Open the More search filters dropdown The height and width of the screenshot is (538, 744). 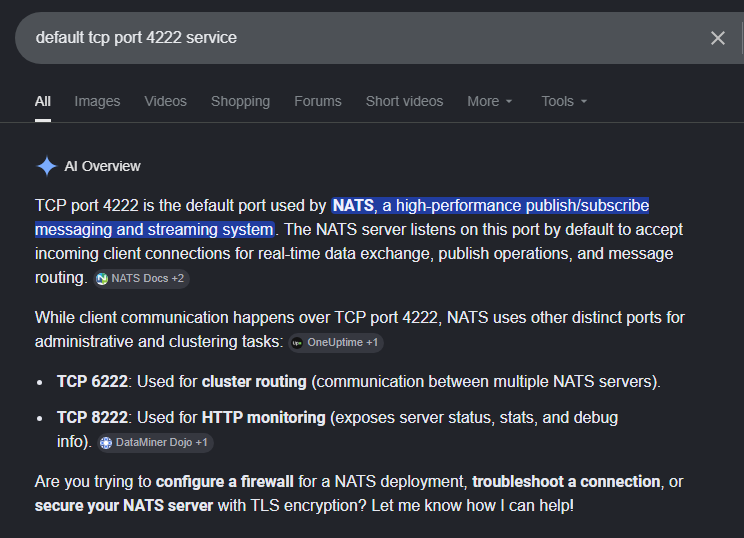pos(490,101)
